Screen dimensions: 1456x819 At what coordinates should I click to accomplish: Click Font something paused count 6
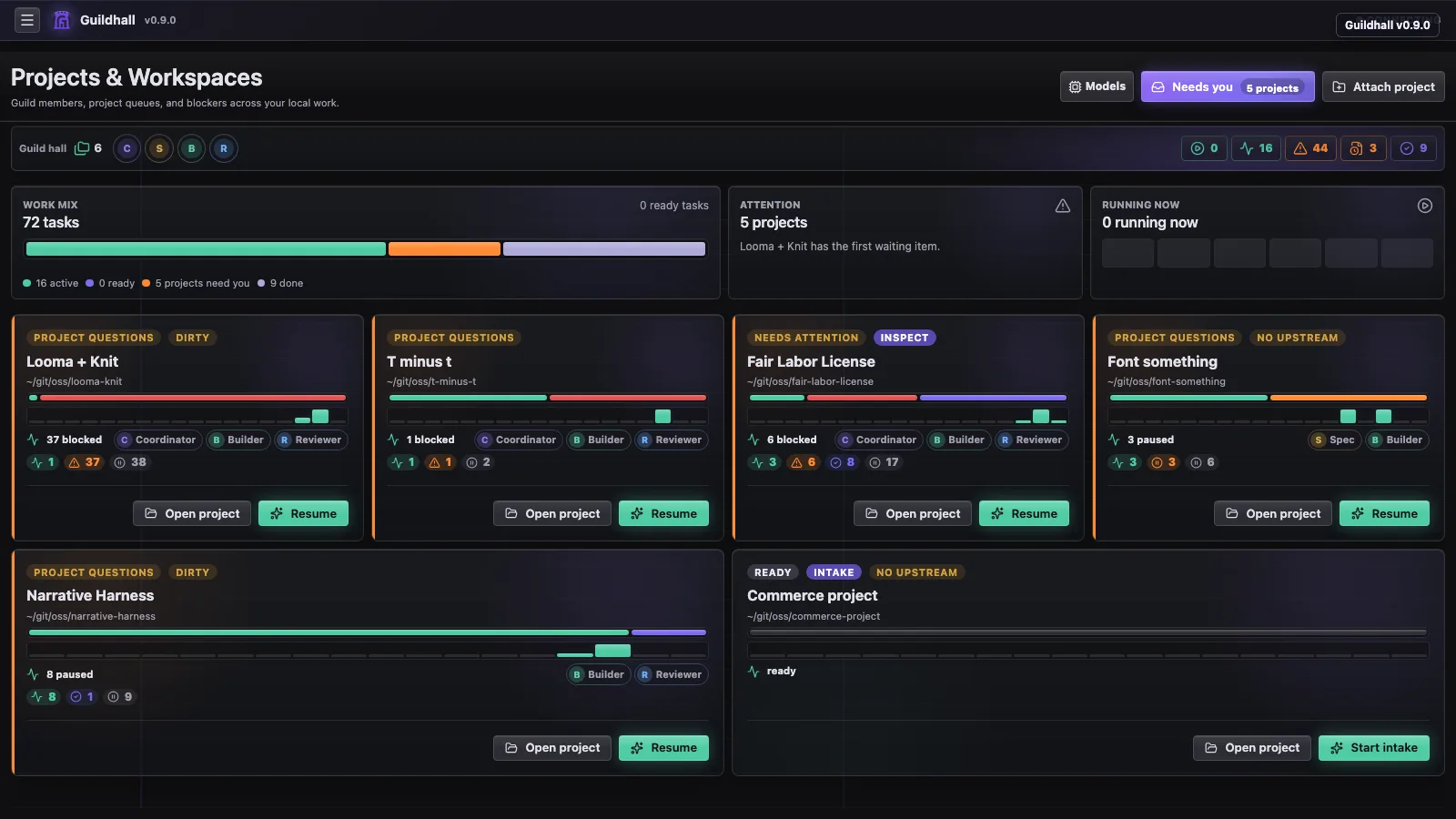[x=1202, y=462]
